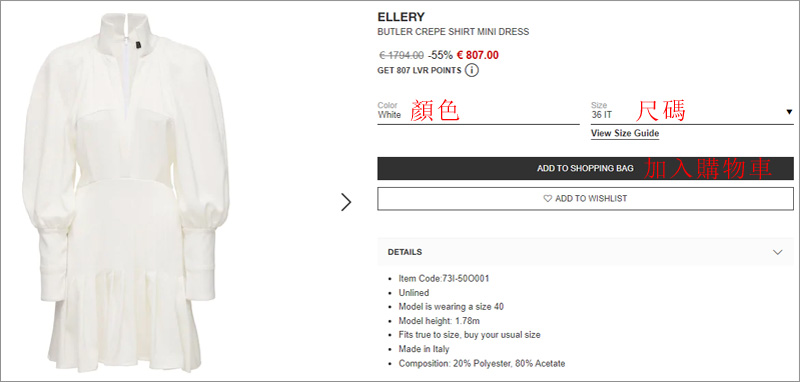Select the 36 IT size field
Screen dimensions: 800x382
coord(692,112)
